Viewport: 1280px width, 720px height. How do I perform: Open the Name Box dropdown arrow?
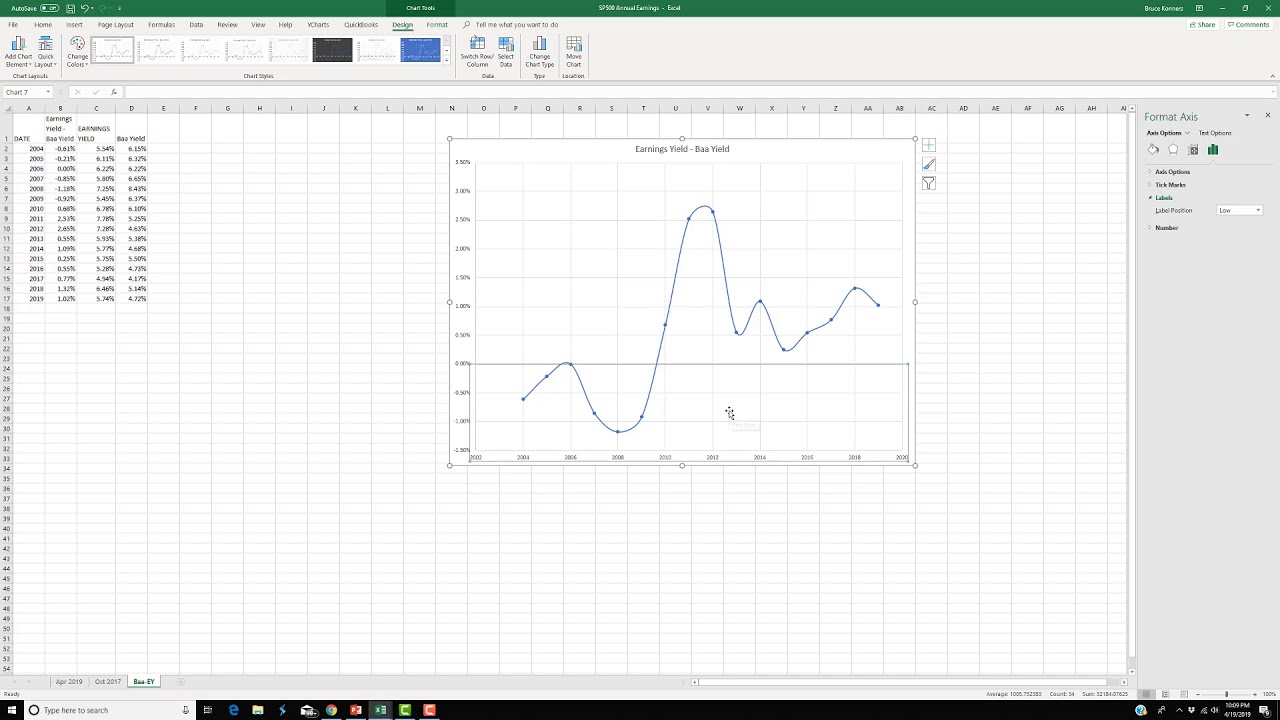(x=46, y=92)
